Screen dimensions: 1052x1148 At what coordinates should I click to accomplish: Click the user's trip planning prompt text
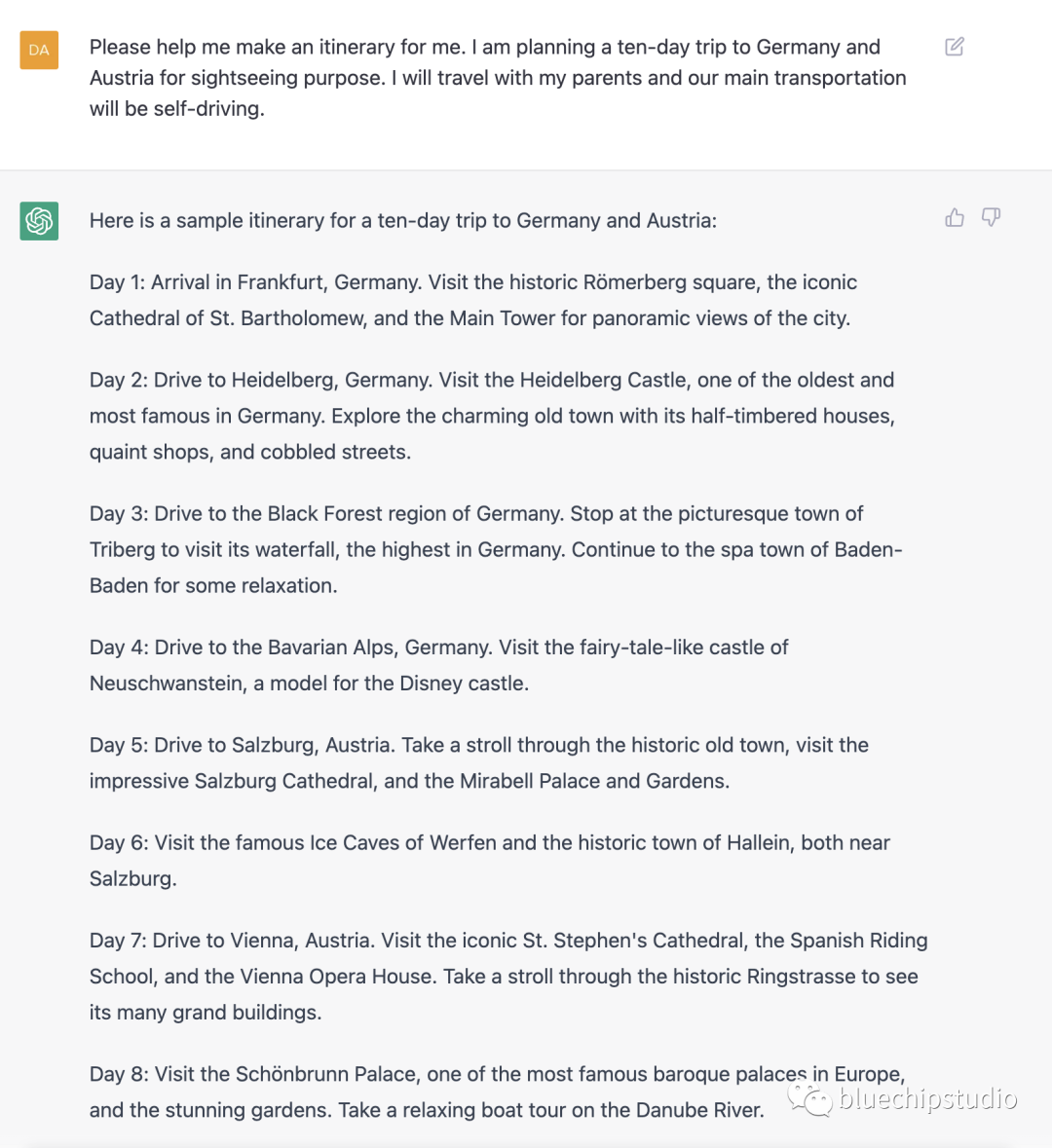[497, 78]
